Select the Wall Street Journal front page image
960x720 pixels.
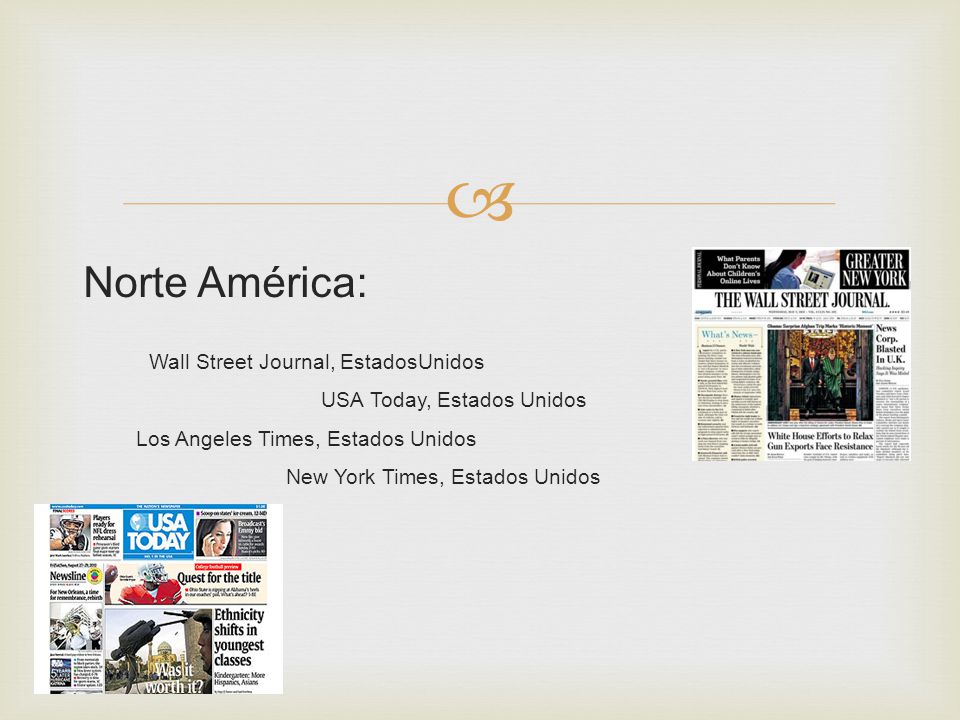coord(801,354)
